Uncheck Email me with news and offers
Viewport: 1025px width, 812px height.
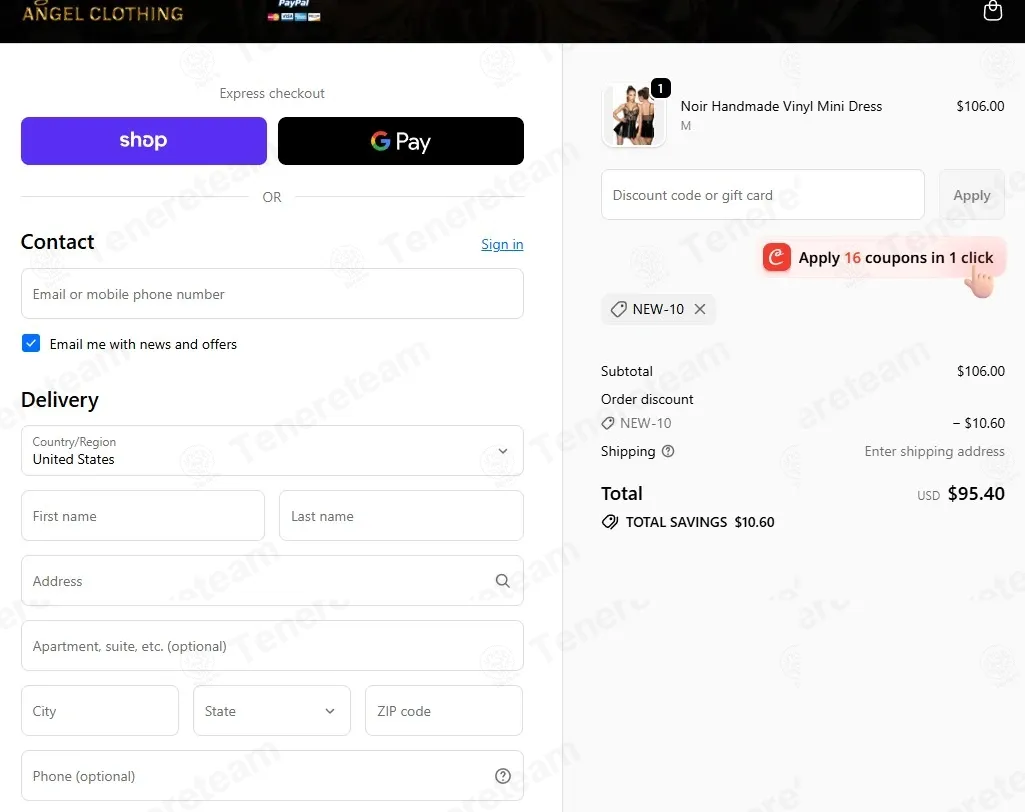click(x=31, y=343)
